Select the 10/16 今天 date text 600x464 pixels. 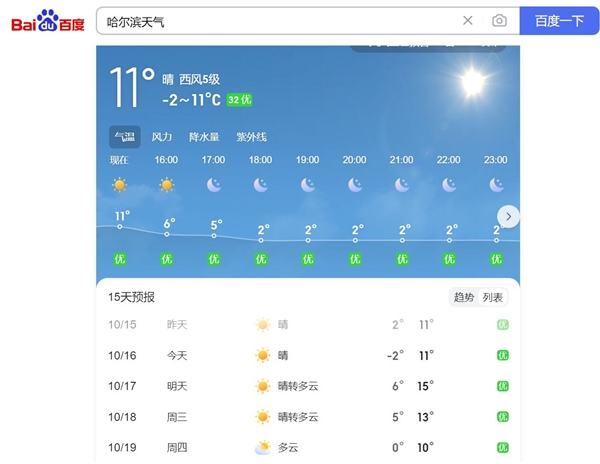148,356
